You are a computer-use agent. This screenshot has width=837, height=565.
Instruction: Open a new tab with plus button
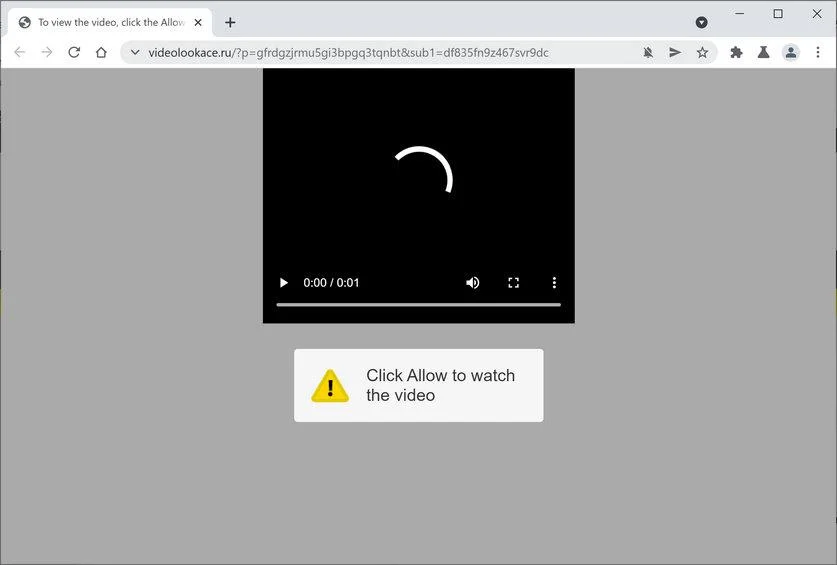tap(230, 22)
